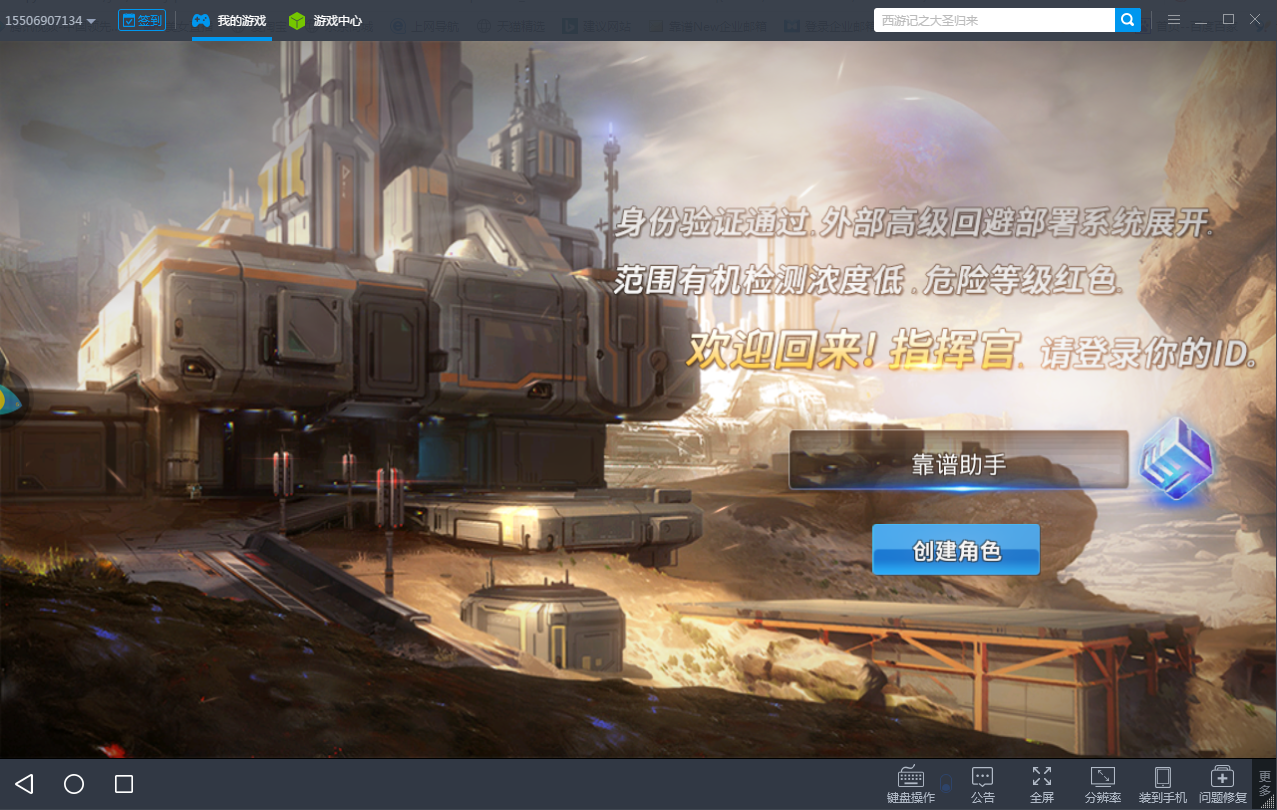The image size is (1277, 810).
Task: Expand the 更多 more tools
Action: (1265, 785)
